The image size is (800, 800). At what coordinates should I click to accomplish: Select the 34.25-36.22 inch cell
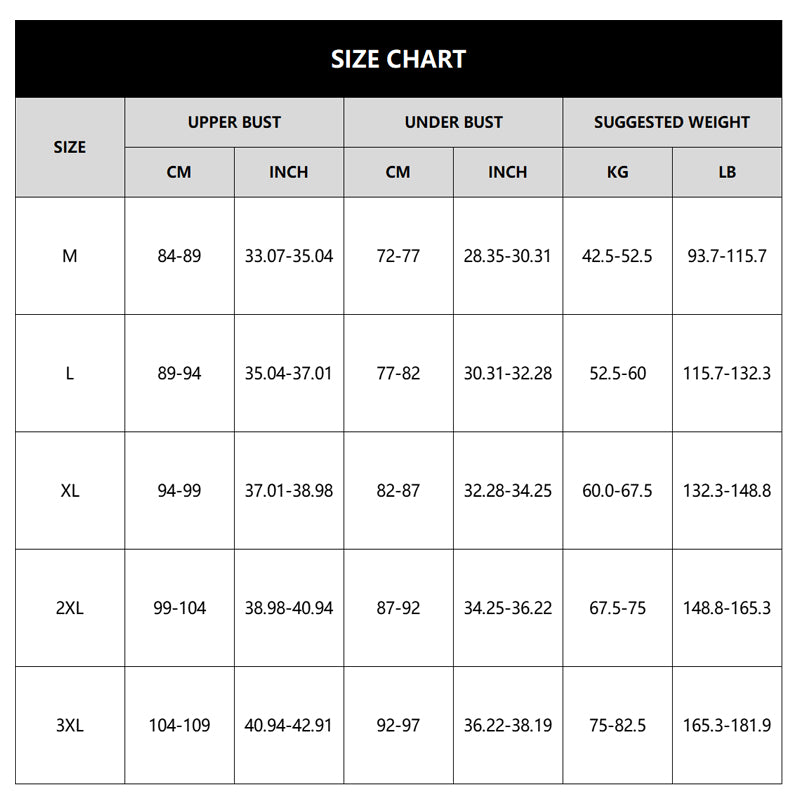click(x=508, y=608)
